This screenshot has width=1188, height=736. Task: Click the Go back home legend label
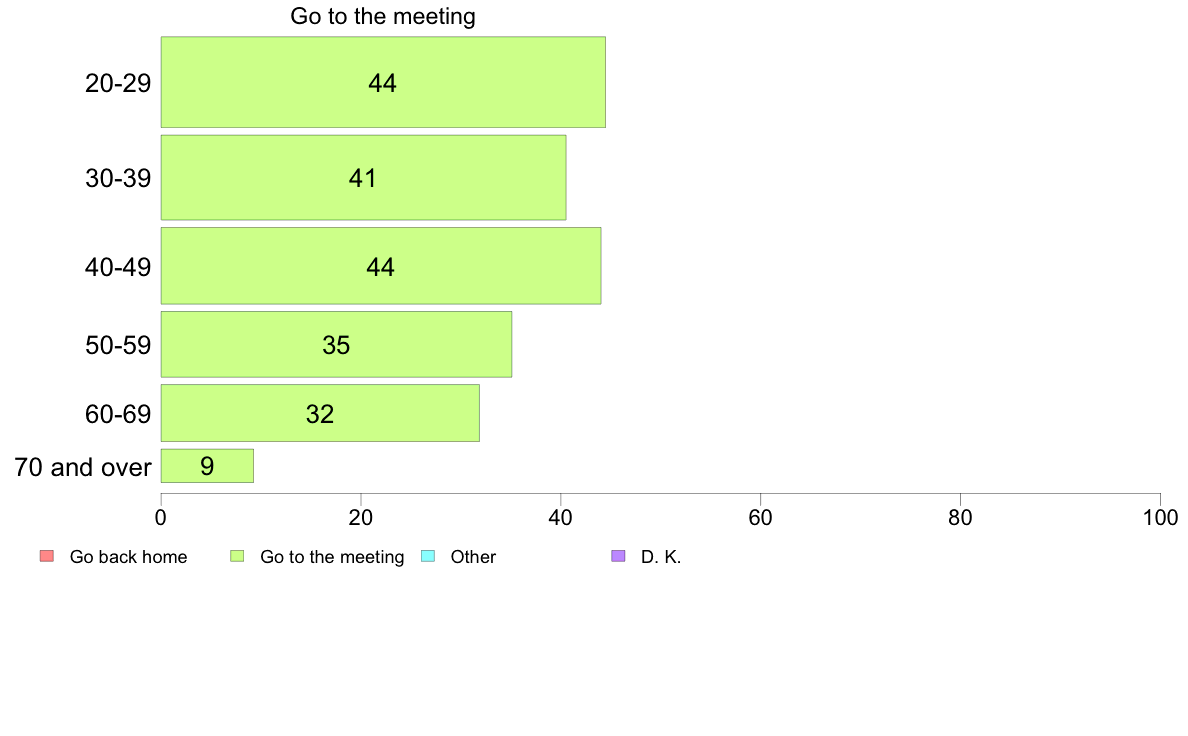point(128,557)
